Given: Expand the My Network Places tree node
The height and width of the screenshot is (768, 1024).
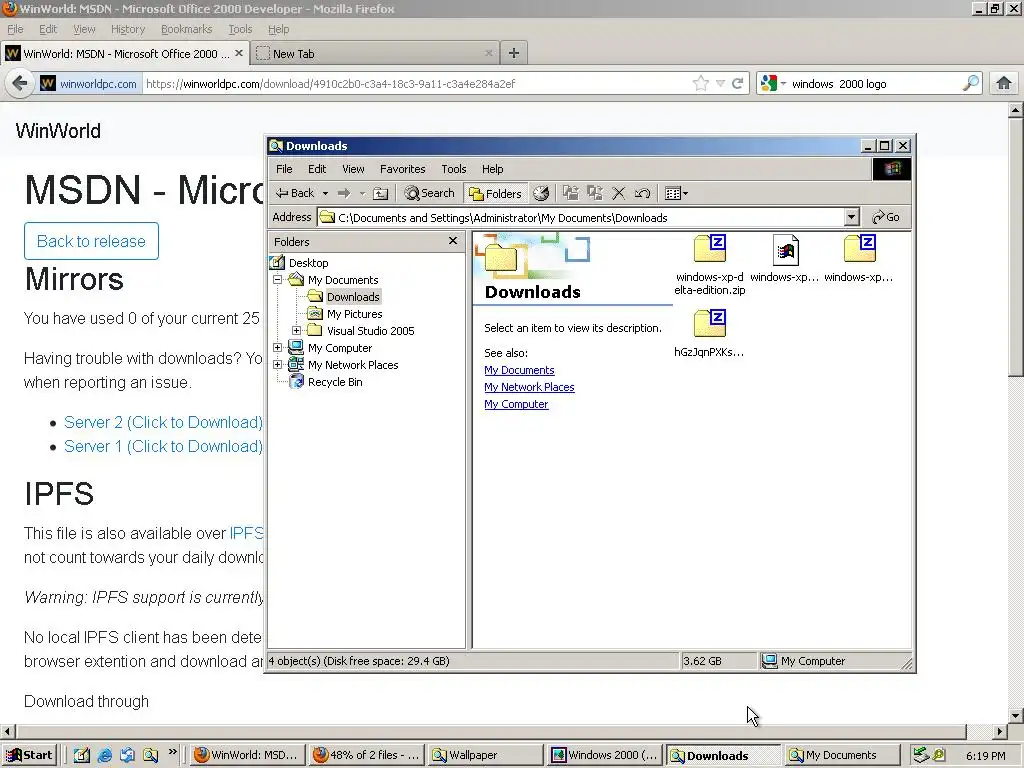Looking at the screenshot, I should [278, 364].
